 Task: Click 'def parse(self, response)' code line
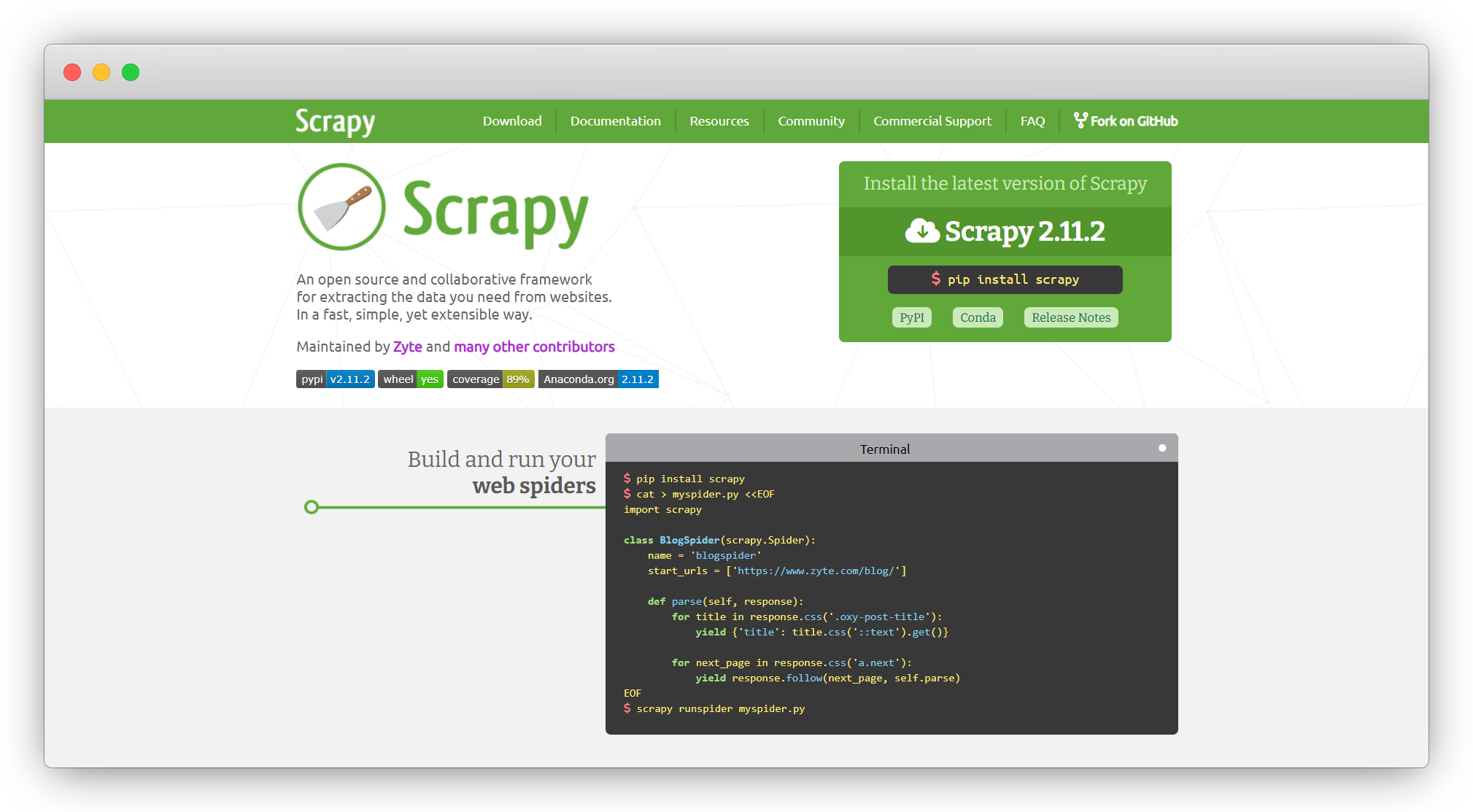pyautogui.click(x=725, y=601)
